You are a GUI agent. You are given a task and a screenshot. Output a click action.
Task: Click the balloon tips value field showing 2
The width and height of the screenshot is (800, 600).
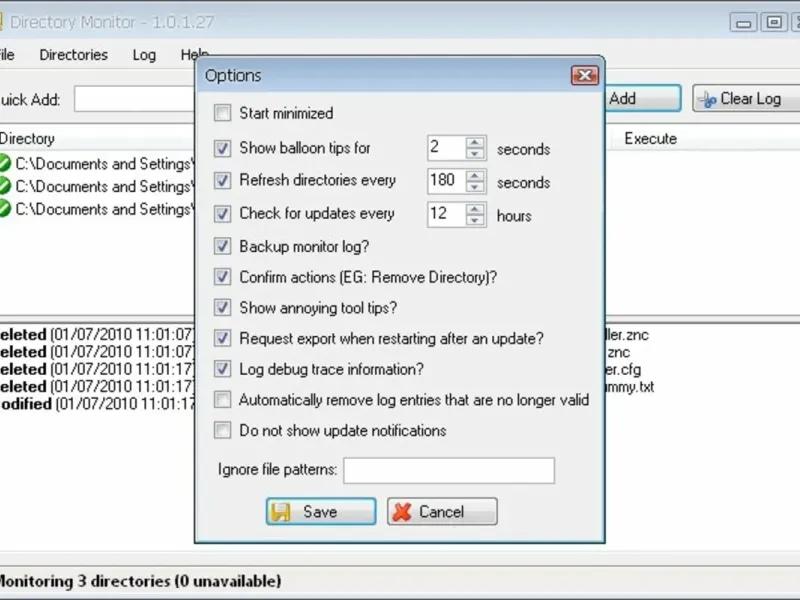click(x=446, y=148)
